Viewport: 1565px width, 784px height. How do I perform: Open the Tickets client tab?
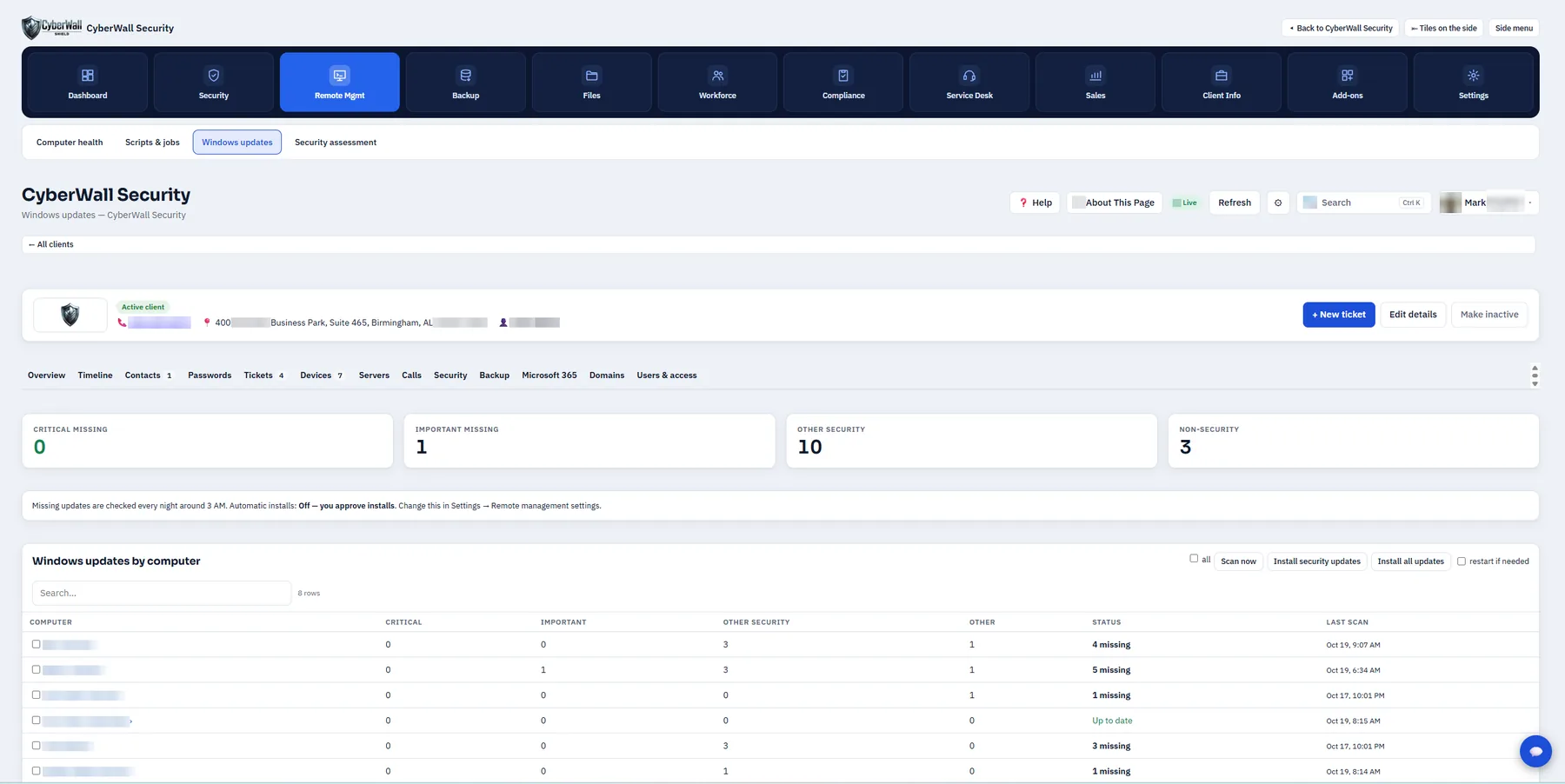point(263,375)
